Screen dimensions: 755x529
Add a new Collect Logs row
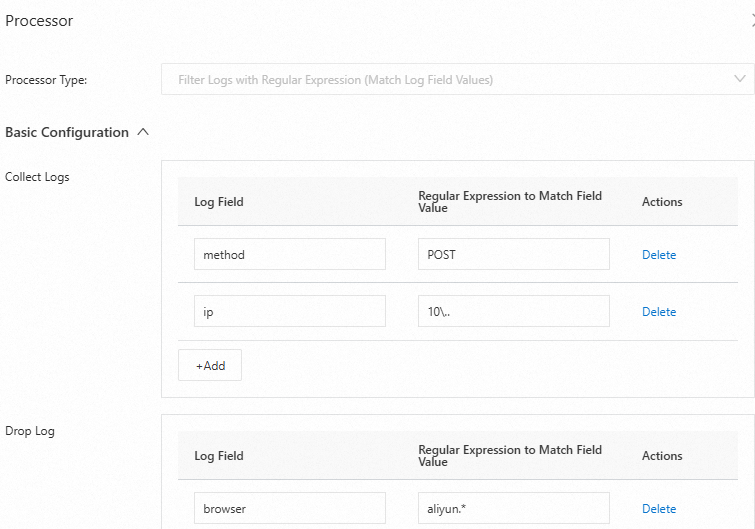click(x=210, y=365)
